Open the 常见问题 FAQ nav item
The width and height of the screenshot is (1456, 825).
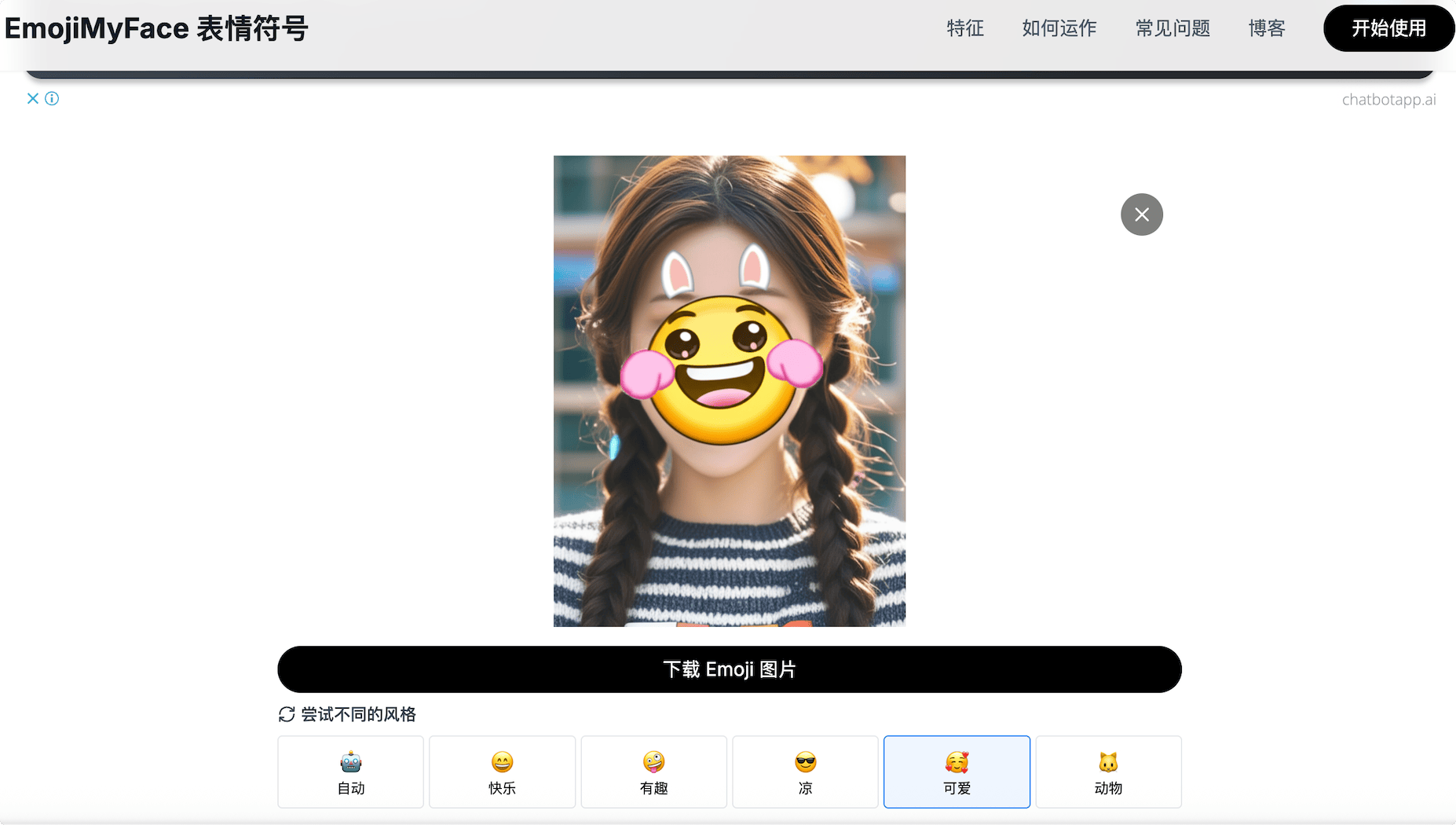pyautogui.click(x=1172, y=28)
